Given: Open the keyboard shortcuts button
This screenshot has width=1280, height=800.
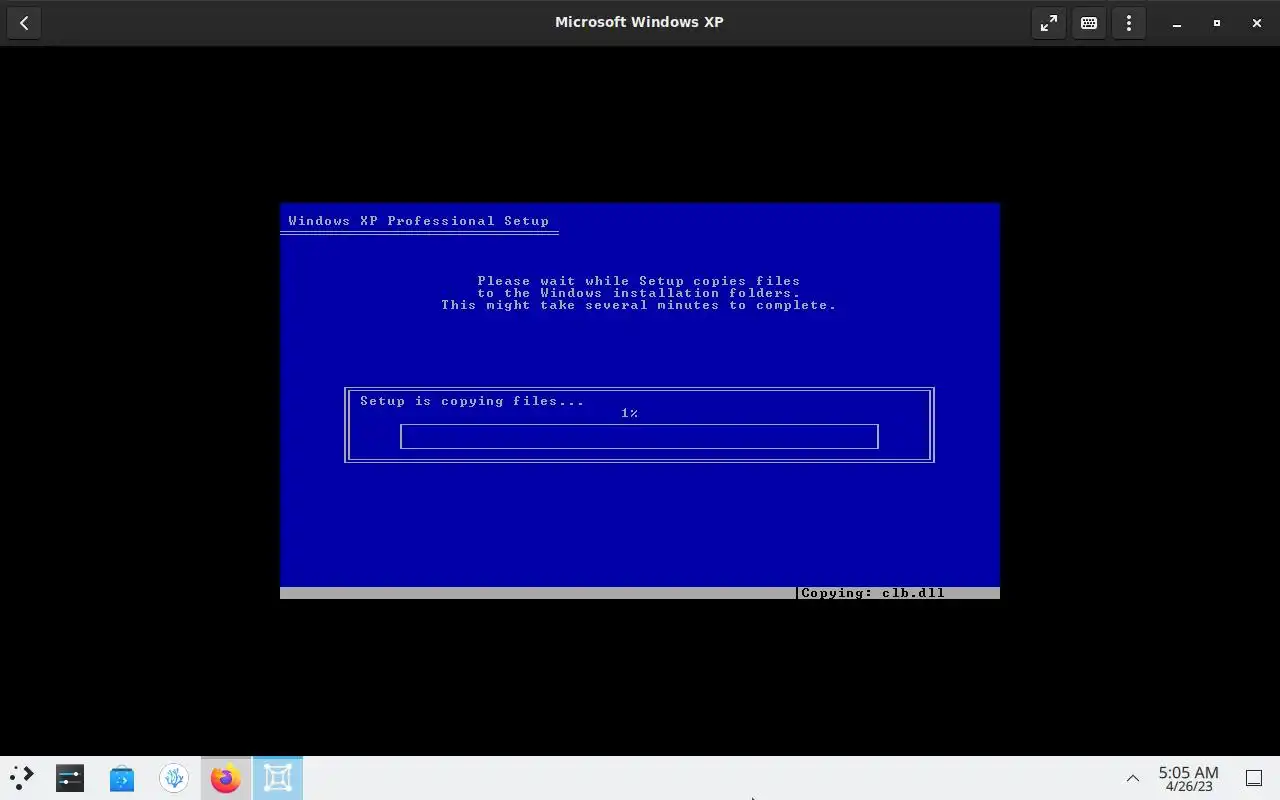Looking at the screenshot, I should 1089,22.
